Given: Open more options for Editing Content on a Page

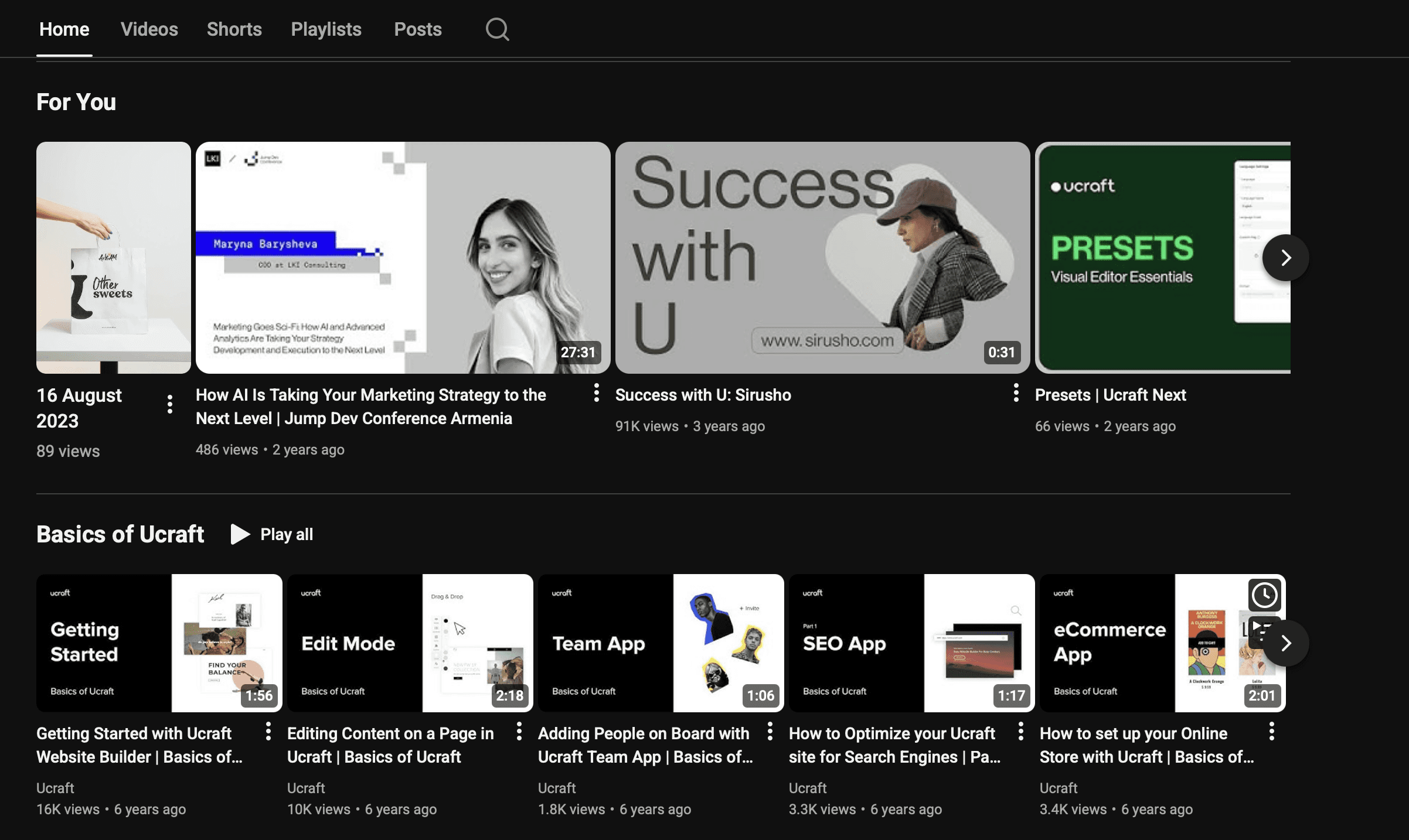Looking at the screenshot, I should (x=519, y=731).
